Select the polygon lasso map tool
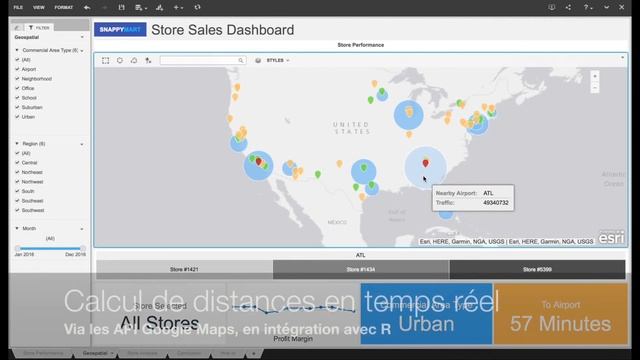The image size is (640, 360). click(134, 60)
